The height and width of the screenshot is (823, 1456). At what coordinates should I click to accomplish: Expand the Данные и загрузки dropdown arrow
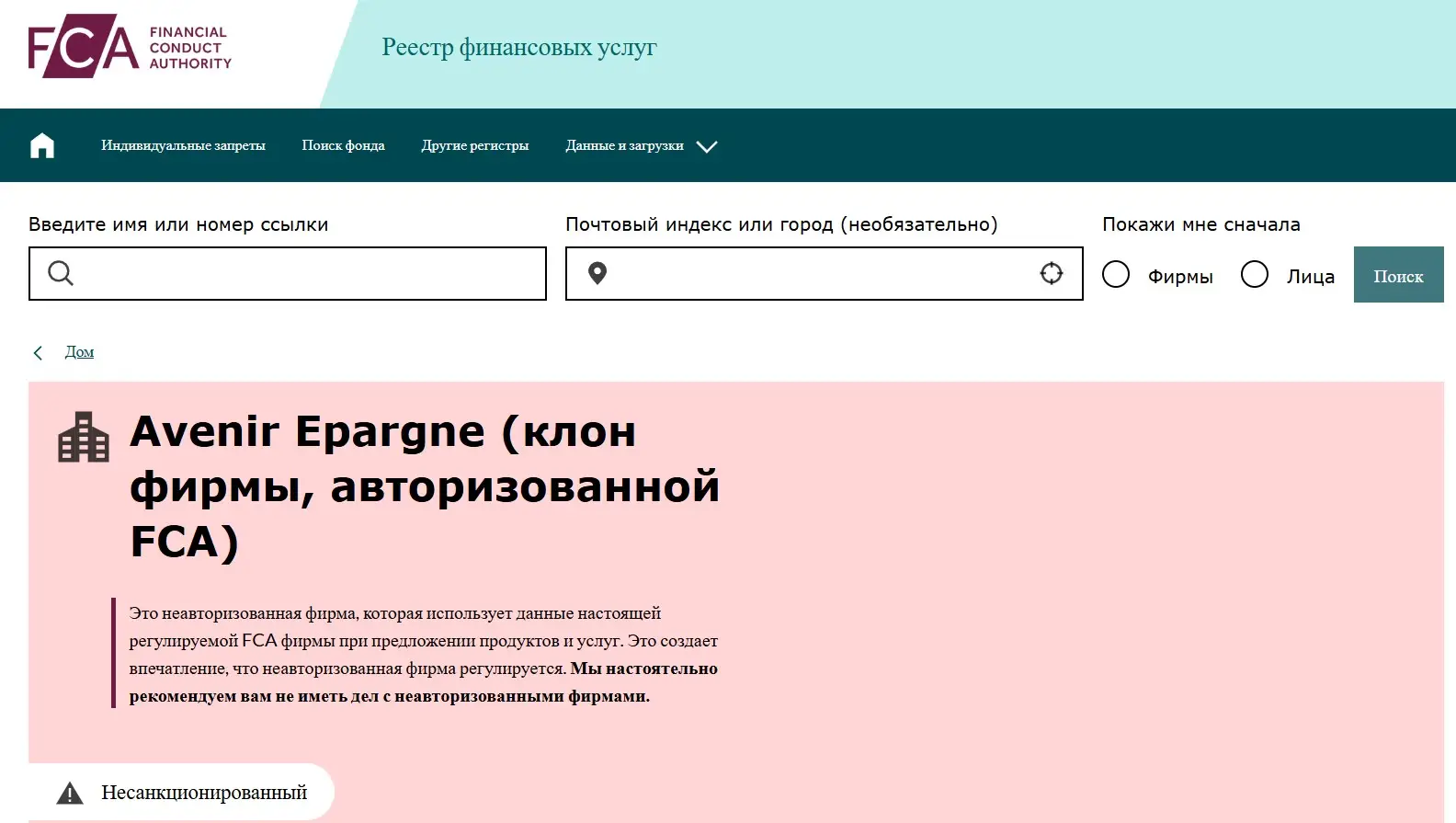[707, 146]
